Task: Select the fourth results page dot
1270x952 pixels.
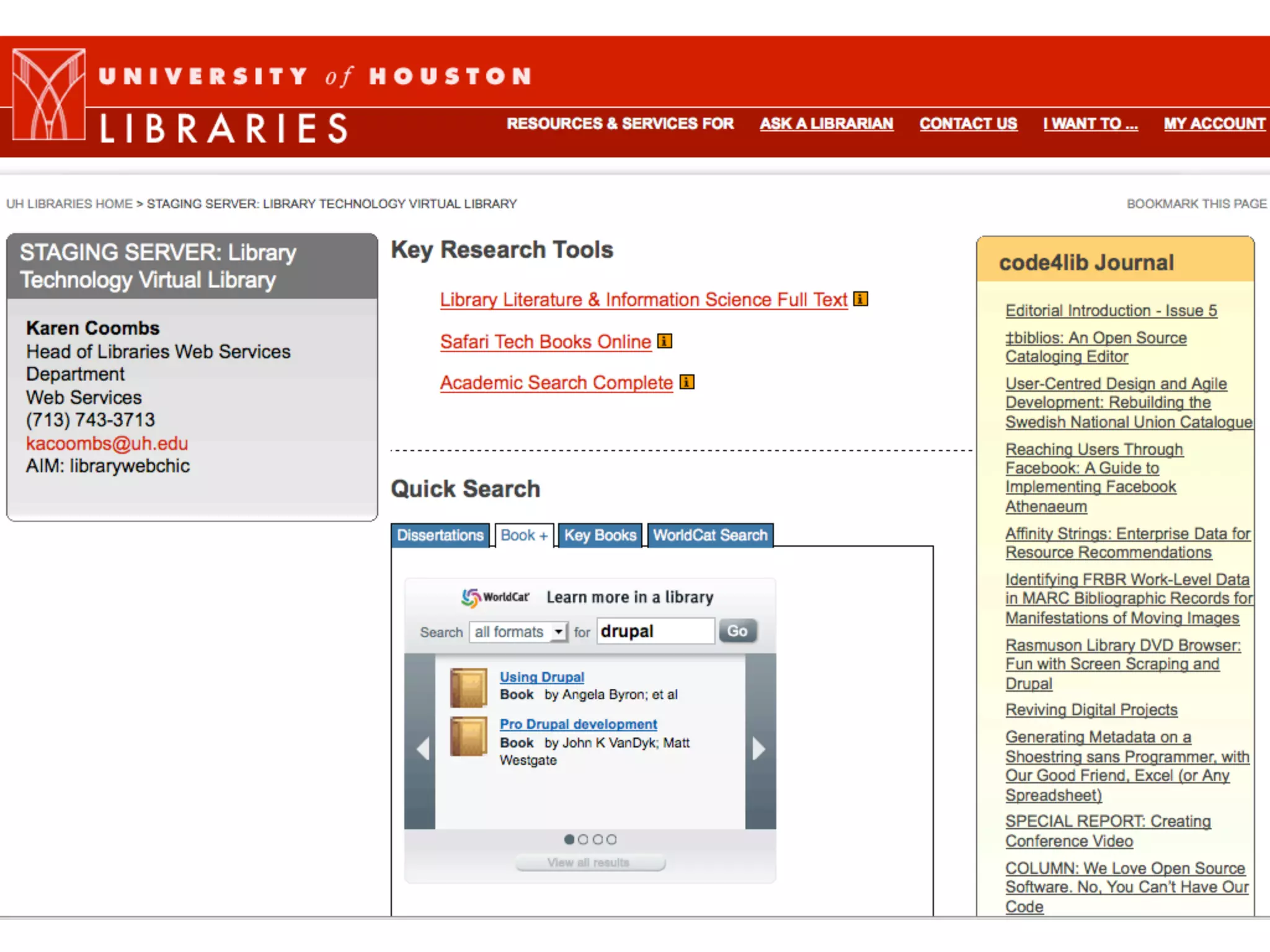Action: 611,839
